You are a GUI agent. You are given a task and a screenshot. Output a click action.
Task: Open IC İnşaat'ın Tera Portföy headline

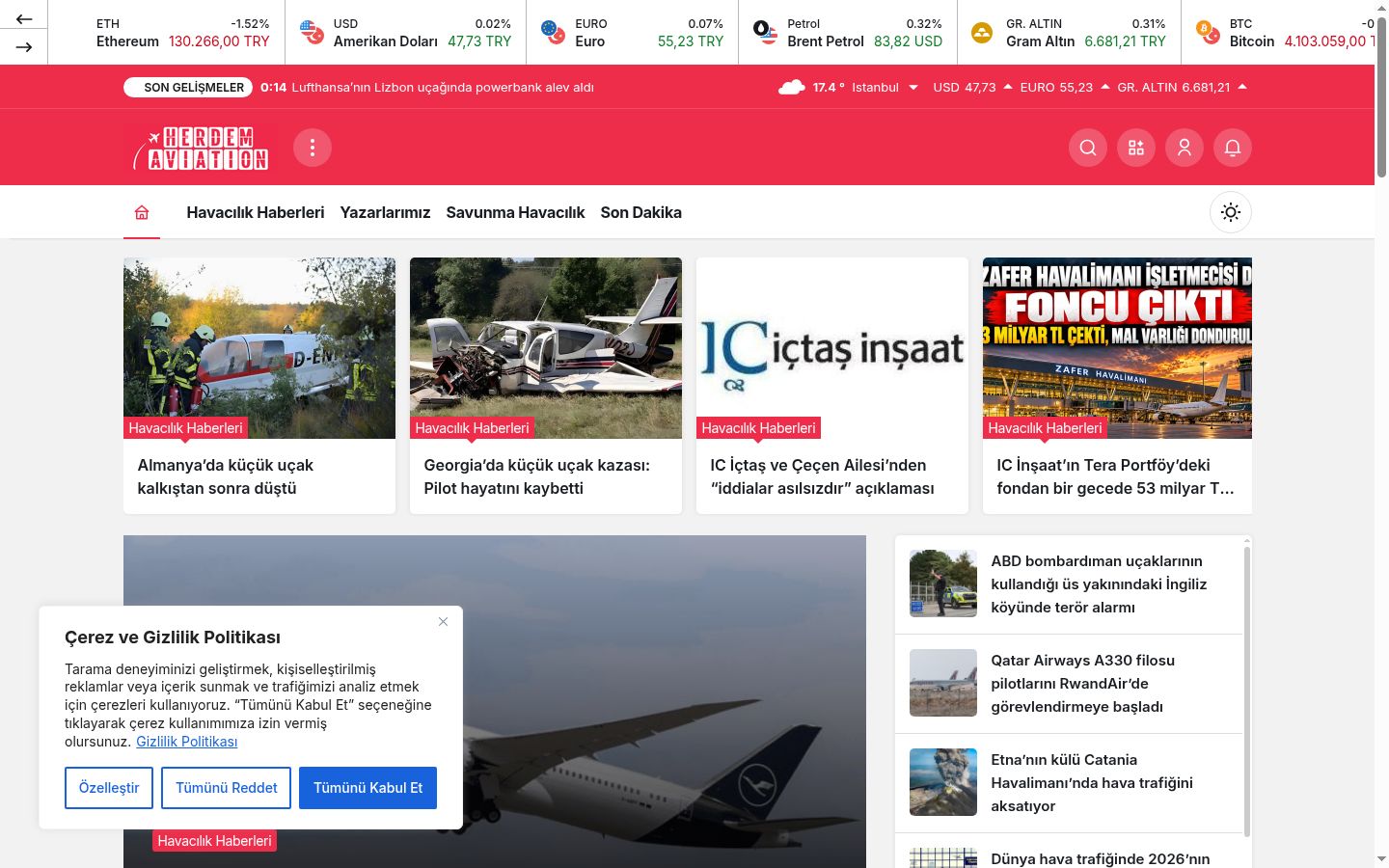coord(1116,476)
